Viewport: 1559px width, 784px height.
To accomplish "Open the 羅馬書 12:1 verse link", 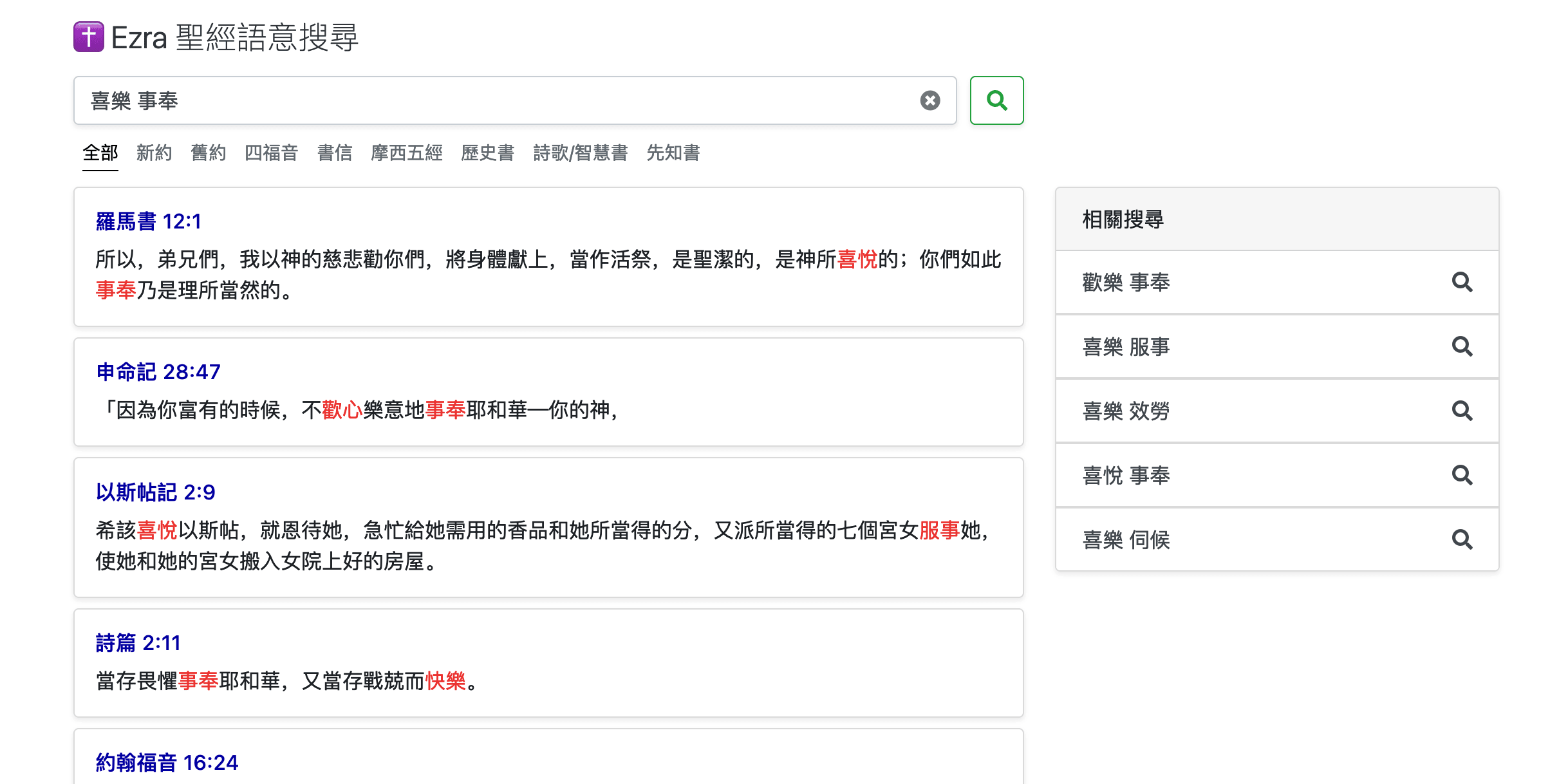I will point(149,221).
